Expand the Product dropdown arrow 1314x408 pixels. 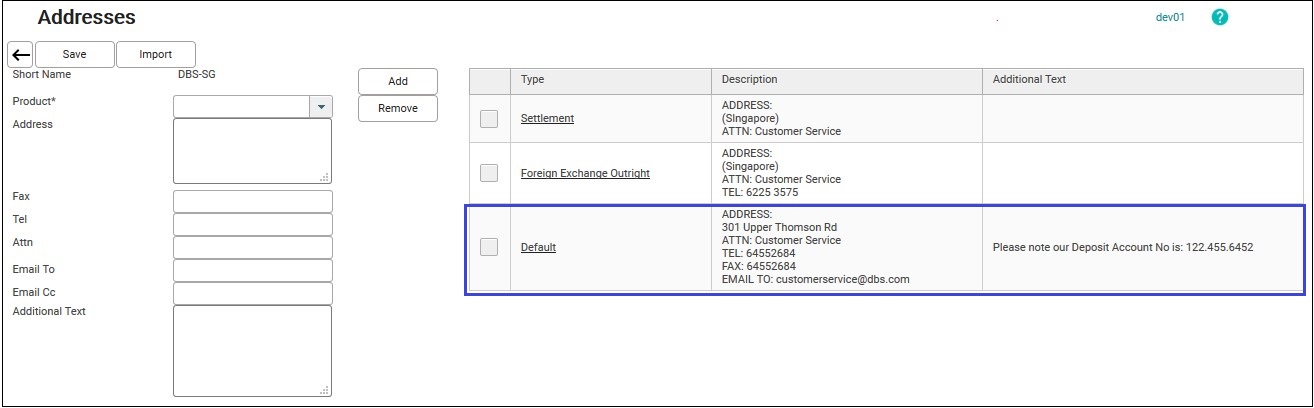click(x=321, y=106)
